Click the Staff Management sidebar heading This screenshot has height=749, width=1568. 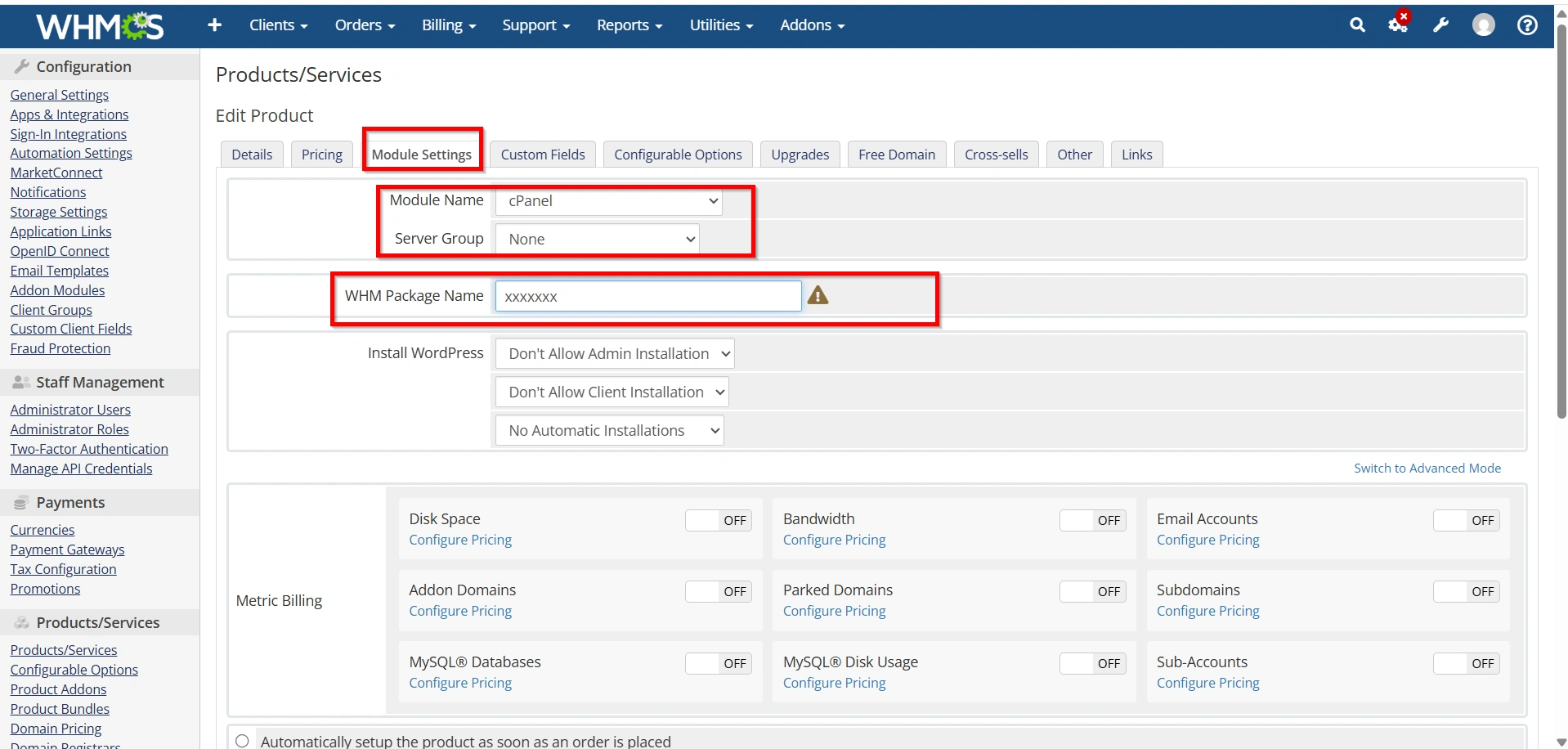point(100,382)
